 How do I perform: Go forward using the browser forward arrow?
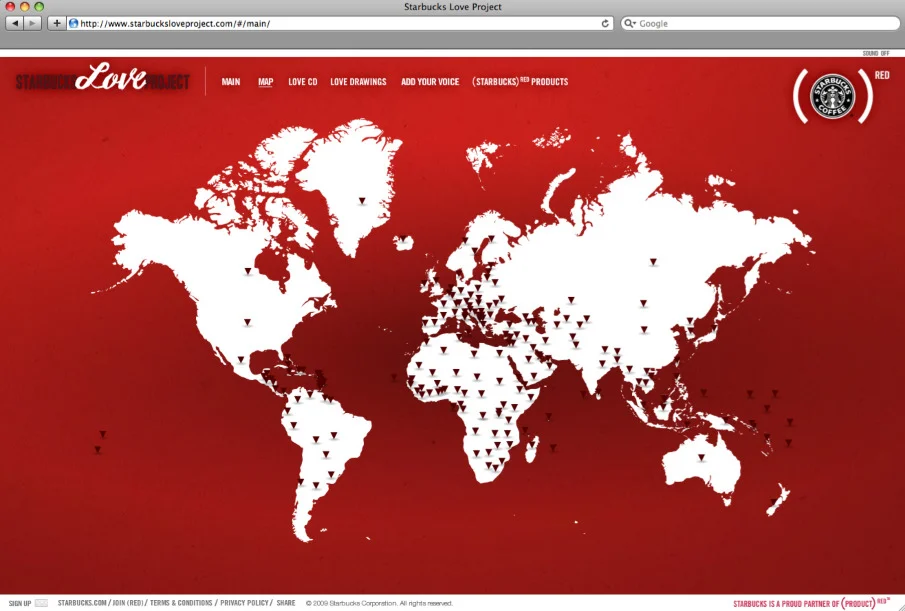33,23
